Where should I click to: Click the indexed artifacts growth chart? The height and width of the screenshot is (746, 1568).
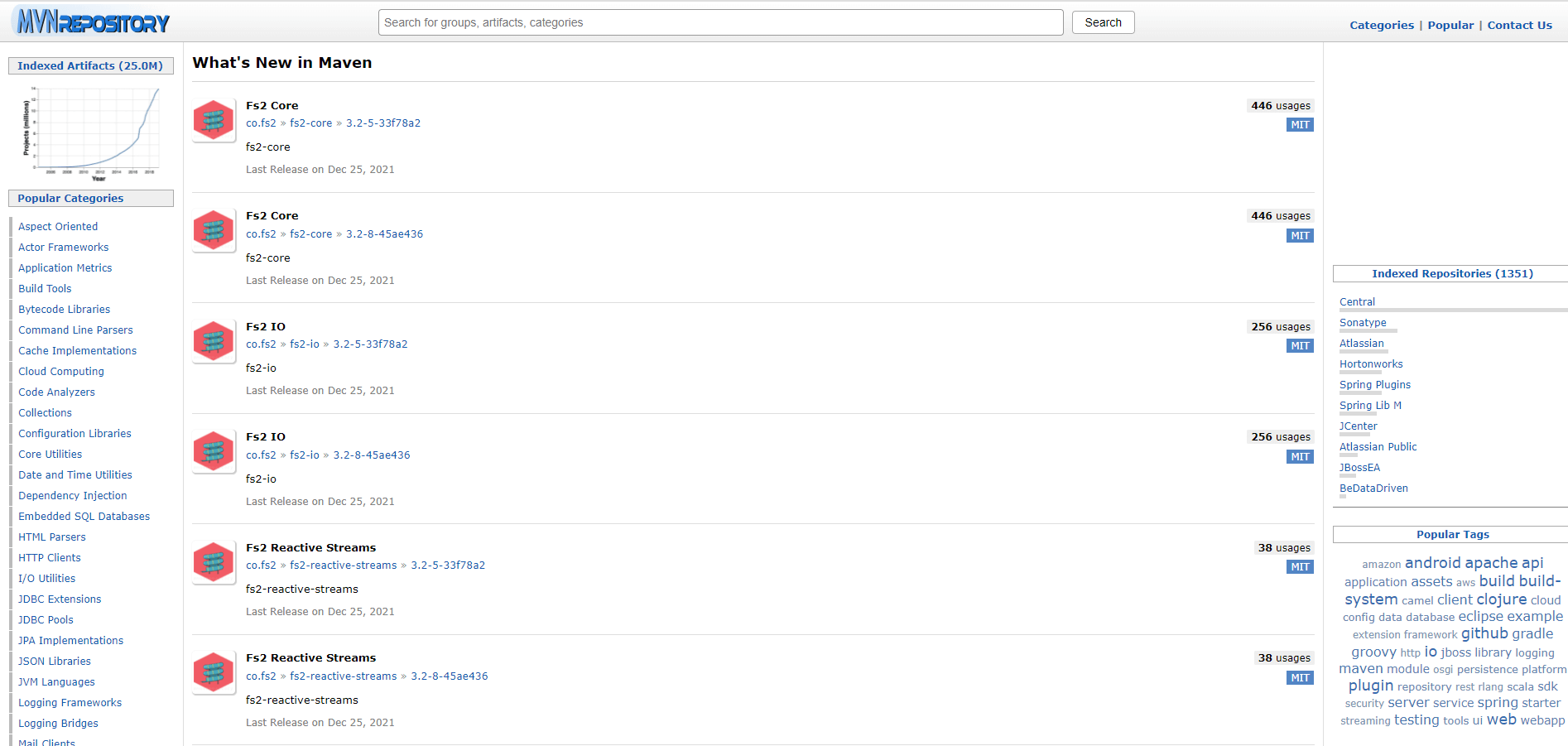[x=91, y=132]
